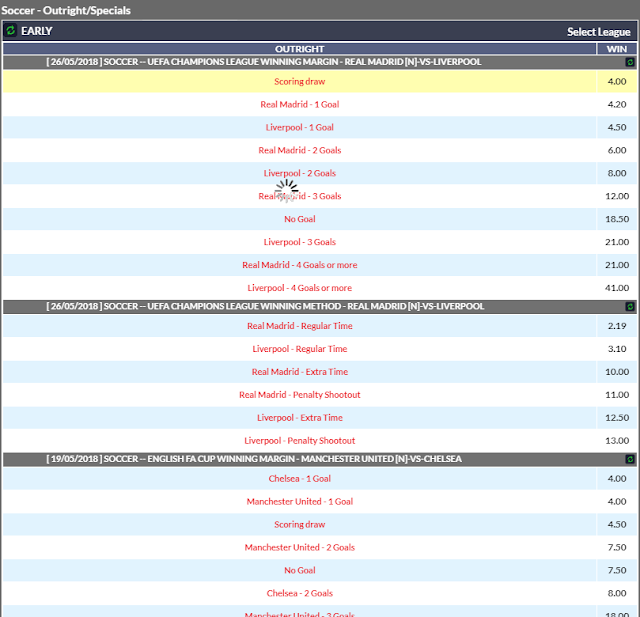Choose Manchester United - 2 Goals
This screenshot has width=640, height=617.
(x=300, y=547)
